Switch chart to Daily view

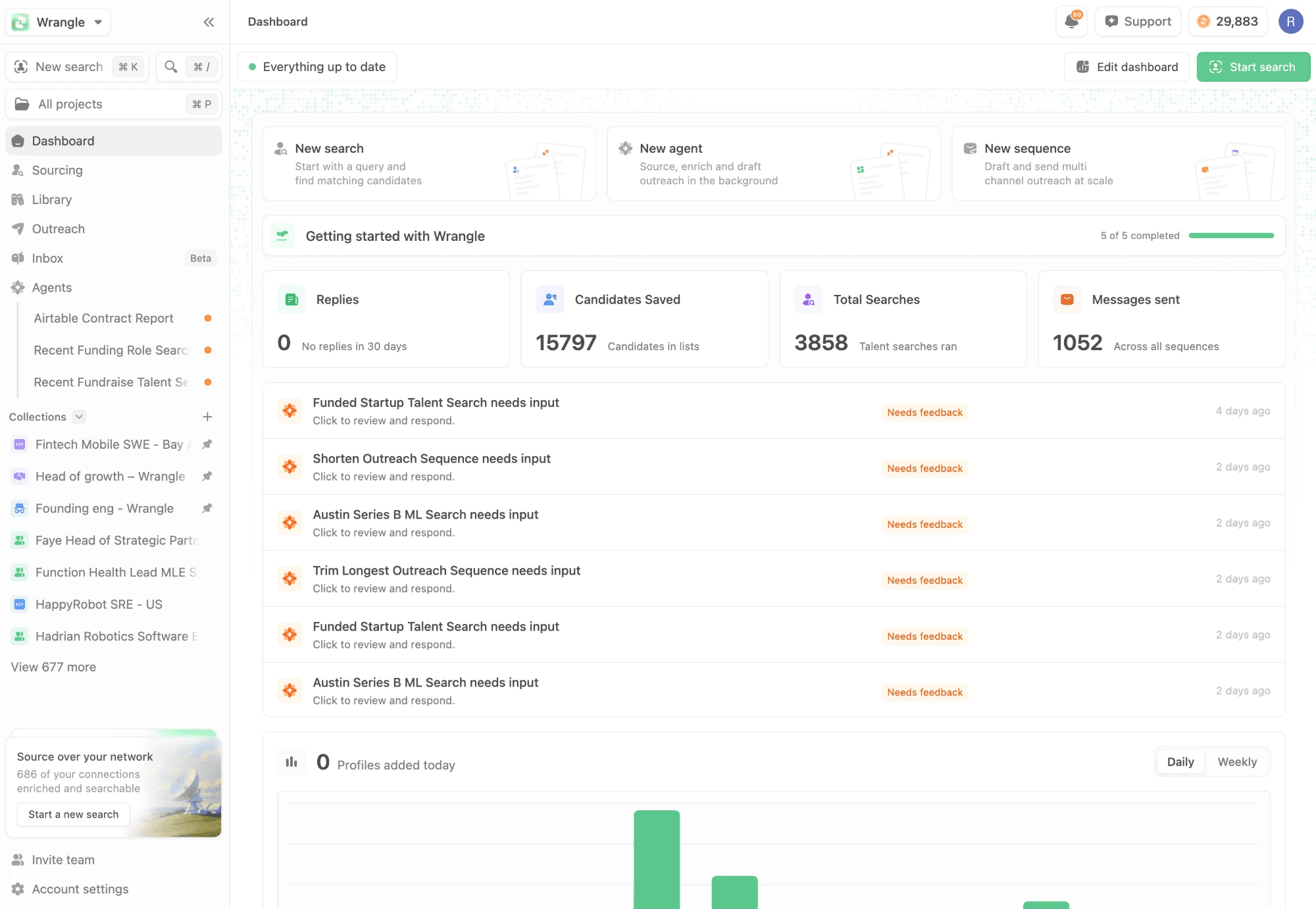[x=1180, y=762]
